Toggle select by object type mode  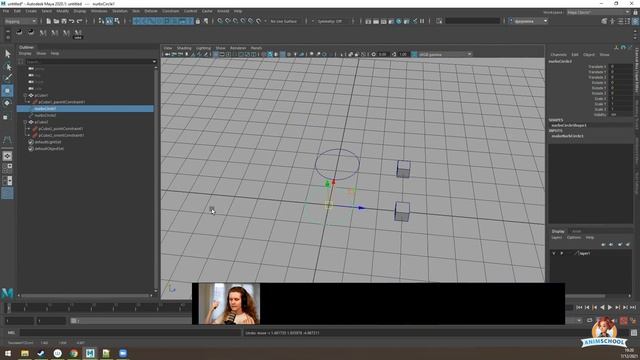[x=109, y=21]
